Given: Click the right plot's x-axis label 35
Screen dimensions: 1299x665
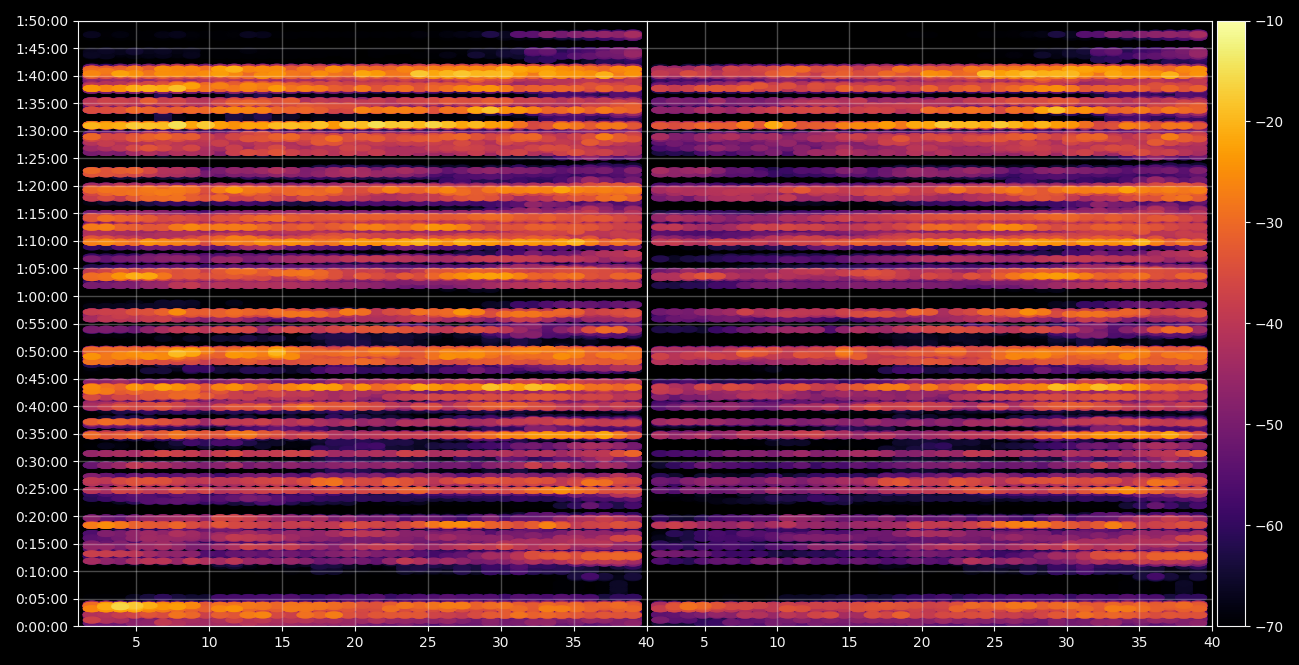Looking at the screenshot, I should point(1140,644).
